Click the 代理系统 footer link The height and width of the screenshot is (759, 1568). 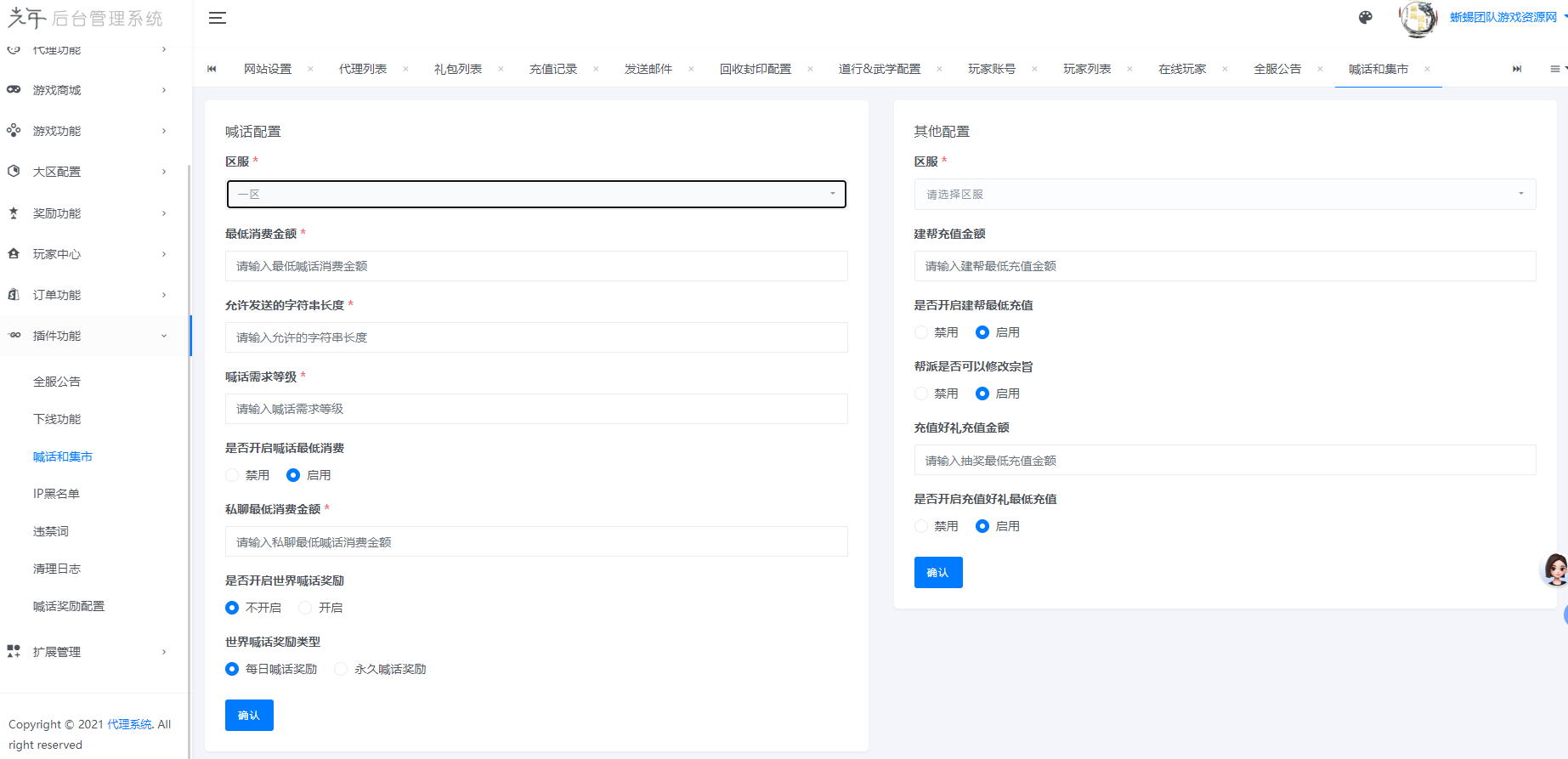point(129,724)
